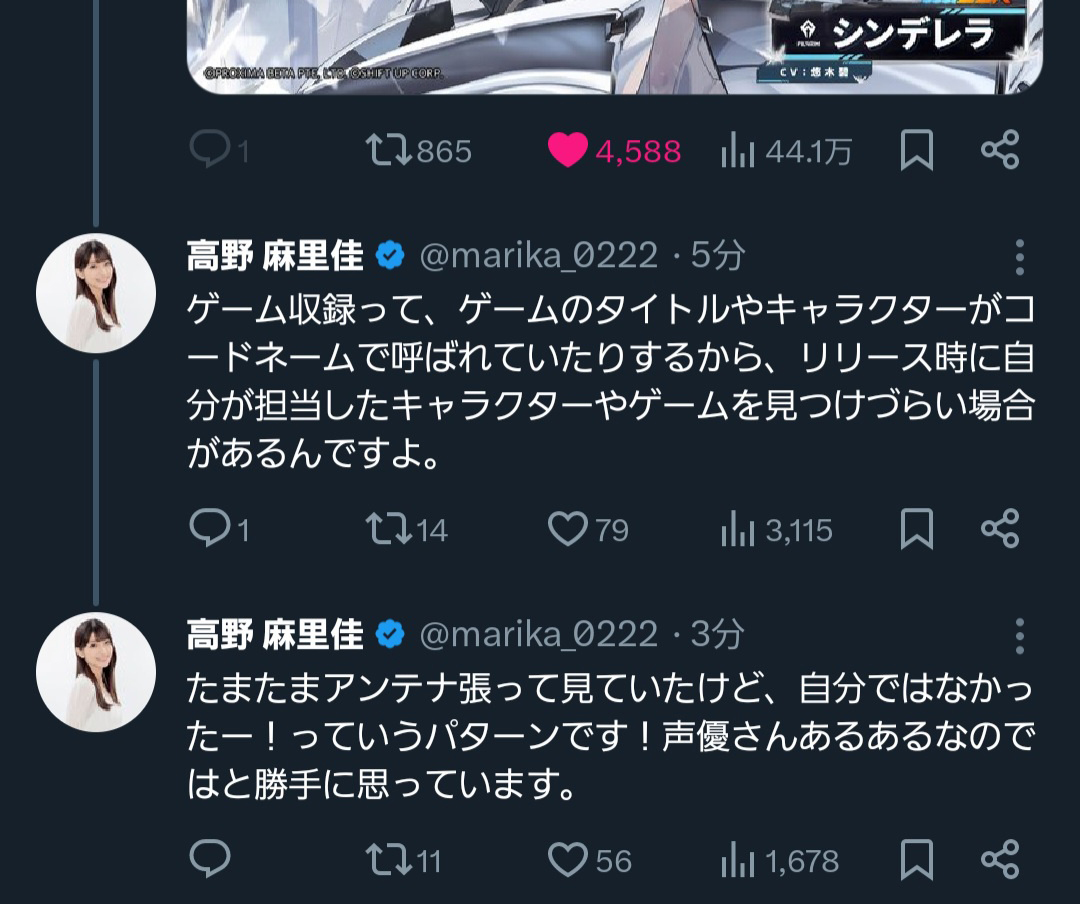Share the tweet with 79 likes

[1000, 528]
